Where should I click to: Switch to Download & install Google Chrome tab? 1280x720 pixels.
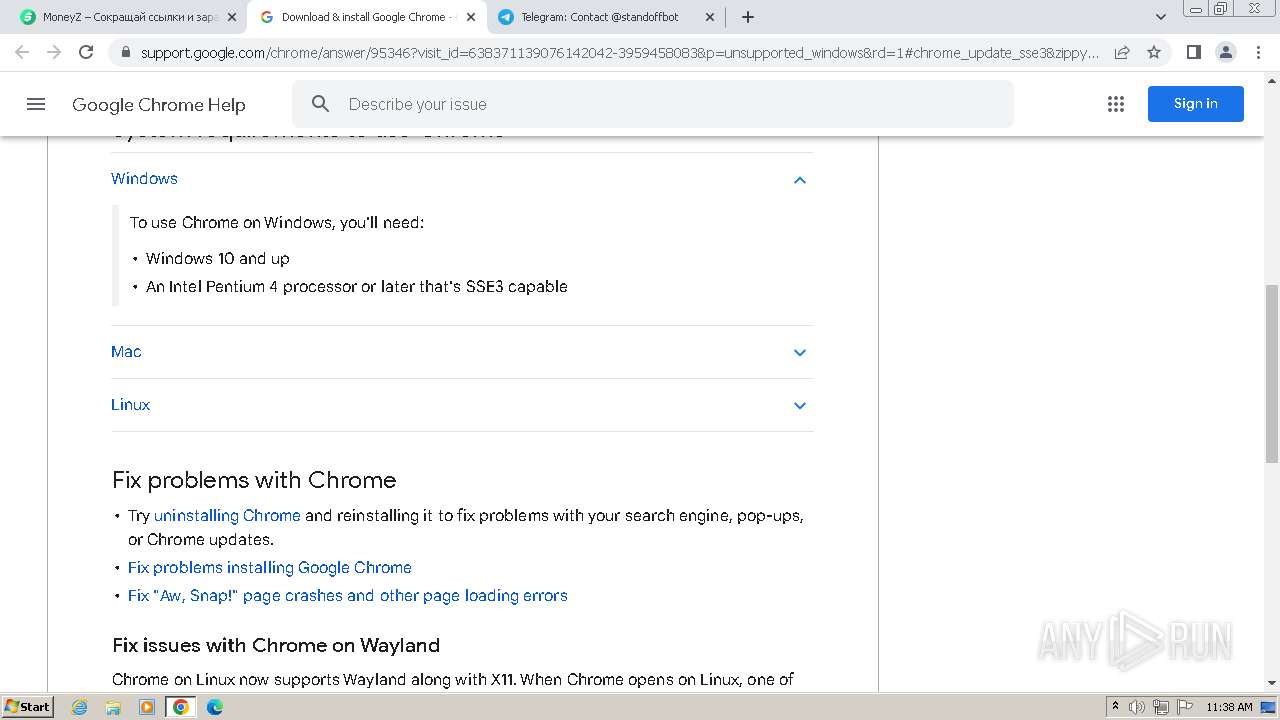coord(366,17)
